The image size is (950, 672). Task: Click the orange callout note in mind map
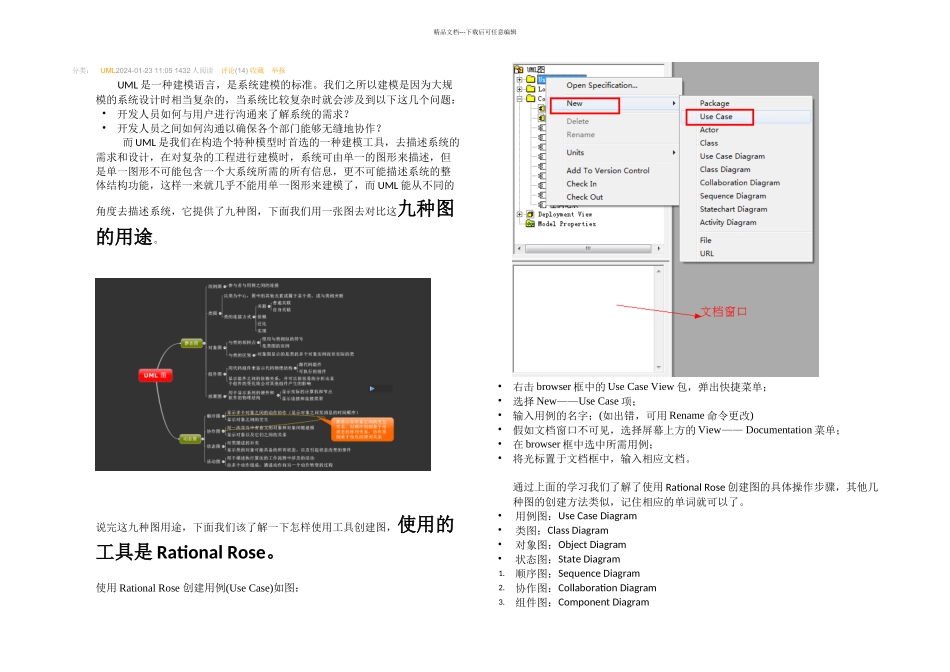363,429
